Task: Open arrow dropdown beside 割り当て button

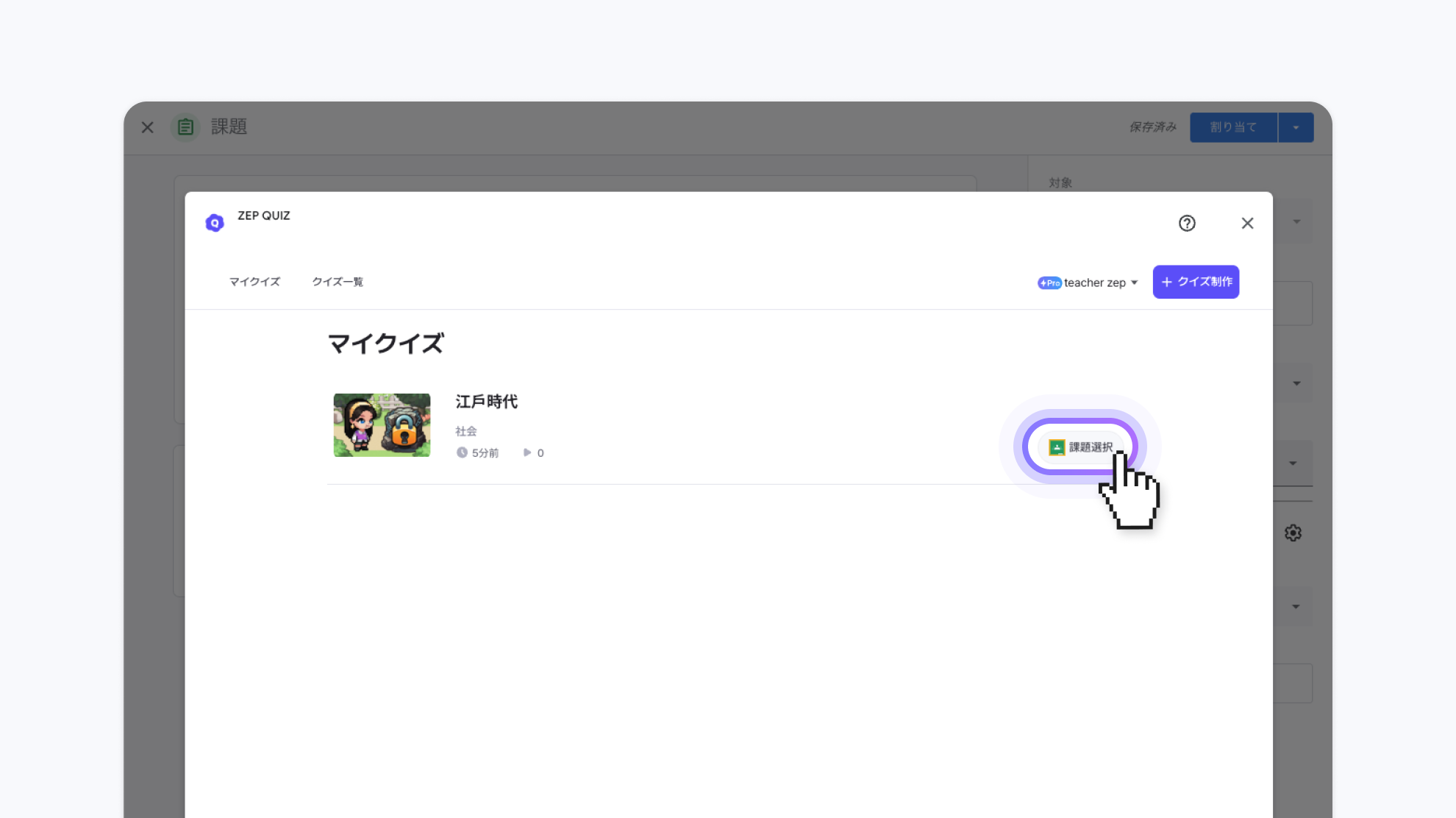Action: click(x=1296, y=127)
